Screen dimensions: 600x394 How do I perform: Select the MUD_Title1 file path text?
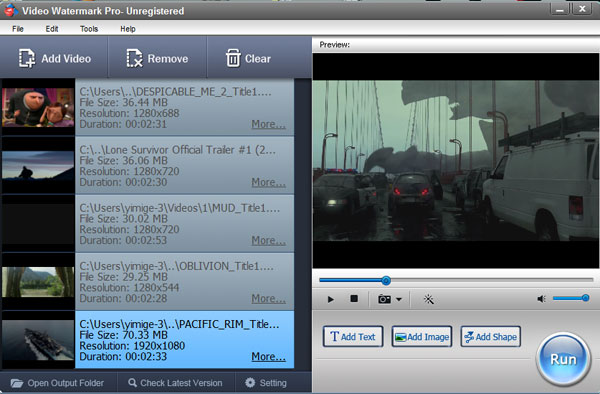click(x=179, y=208)
